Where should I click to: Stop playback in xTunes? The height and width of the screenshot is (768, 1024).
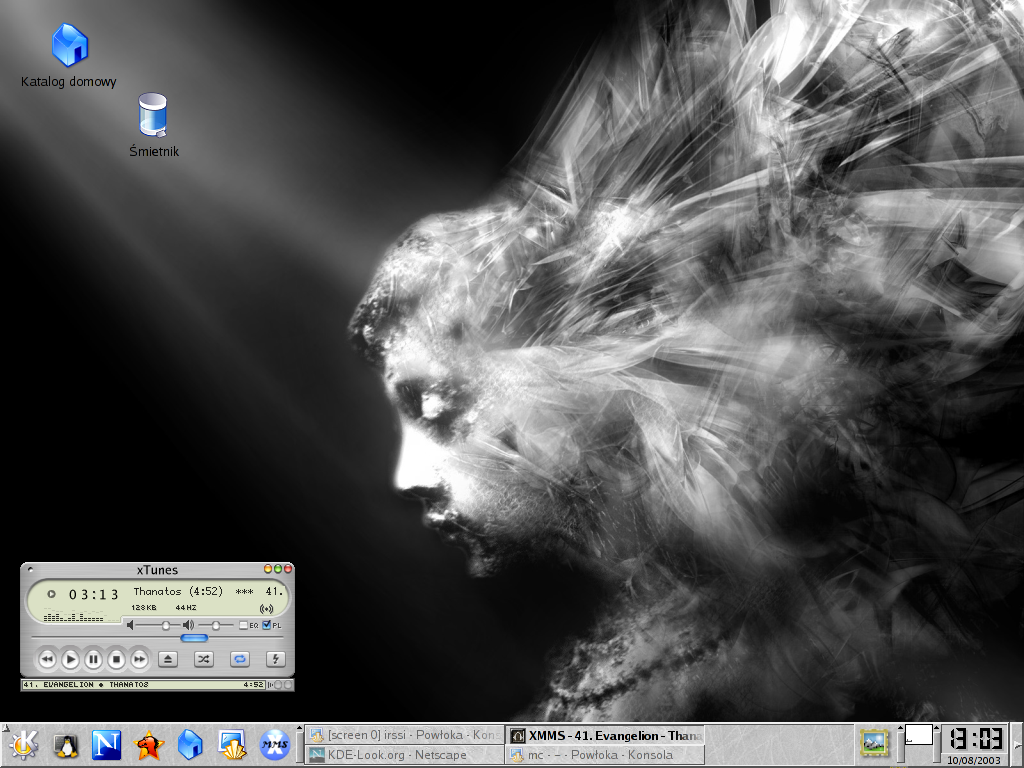[116, 660]
